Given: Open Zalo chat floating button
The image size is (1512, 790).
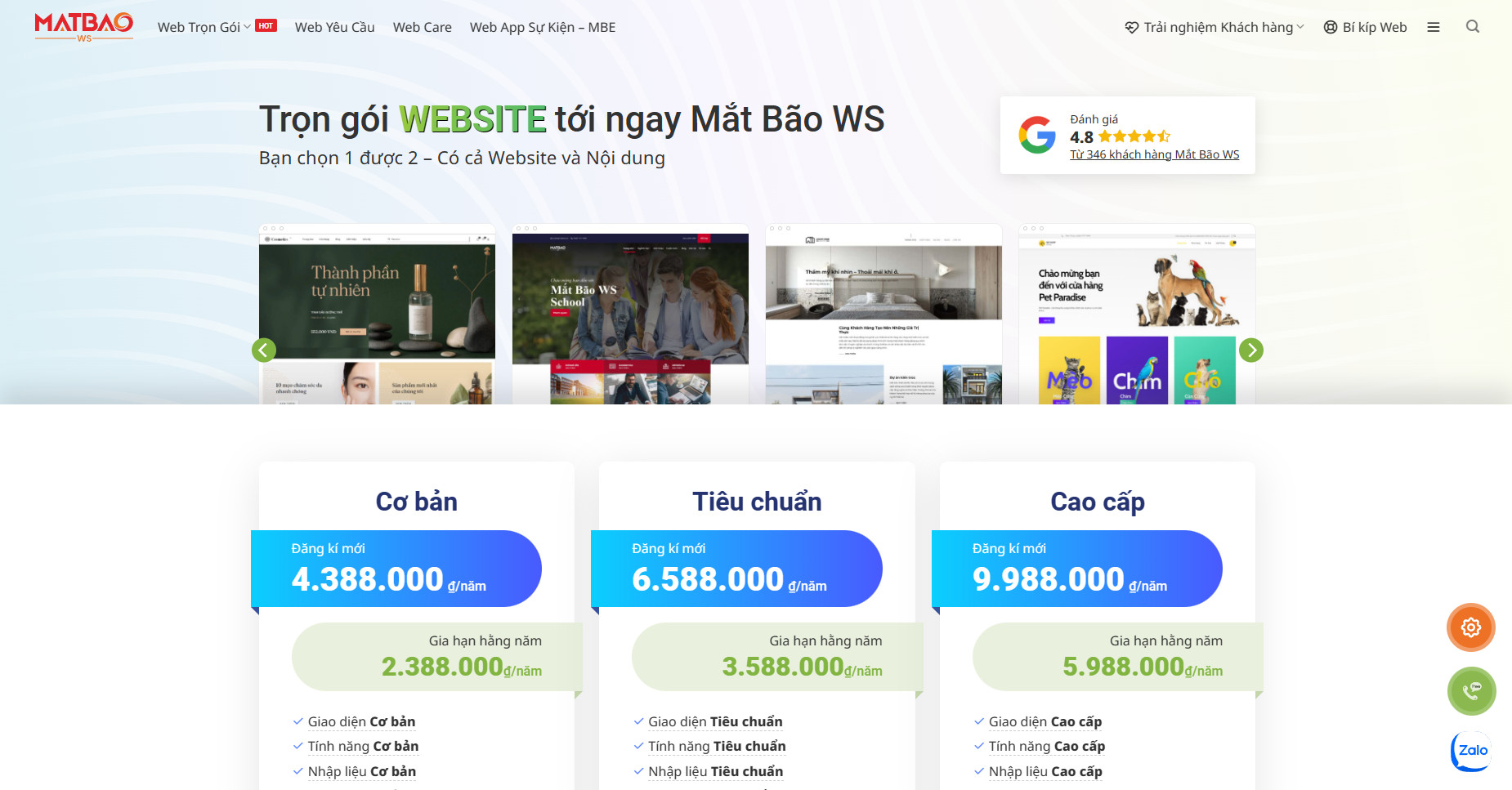Looking at the screenshot, I should tap(1472, 751).
